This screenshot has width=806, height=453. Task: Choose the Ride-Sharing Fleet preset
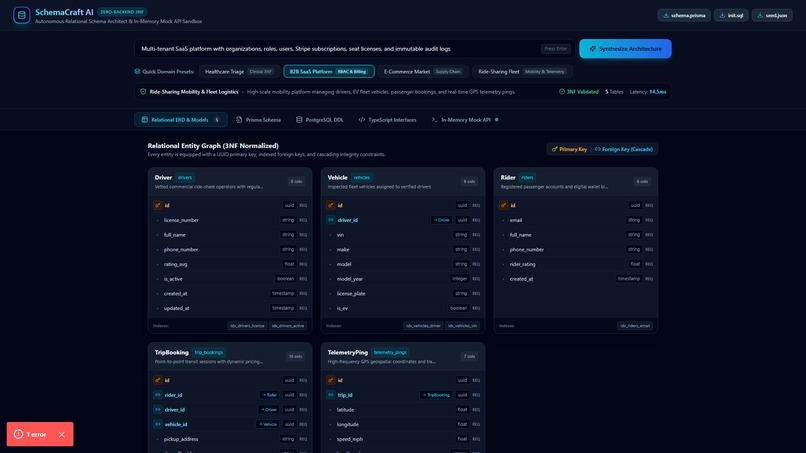[x=522, y=71]
